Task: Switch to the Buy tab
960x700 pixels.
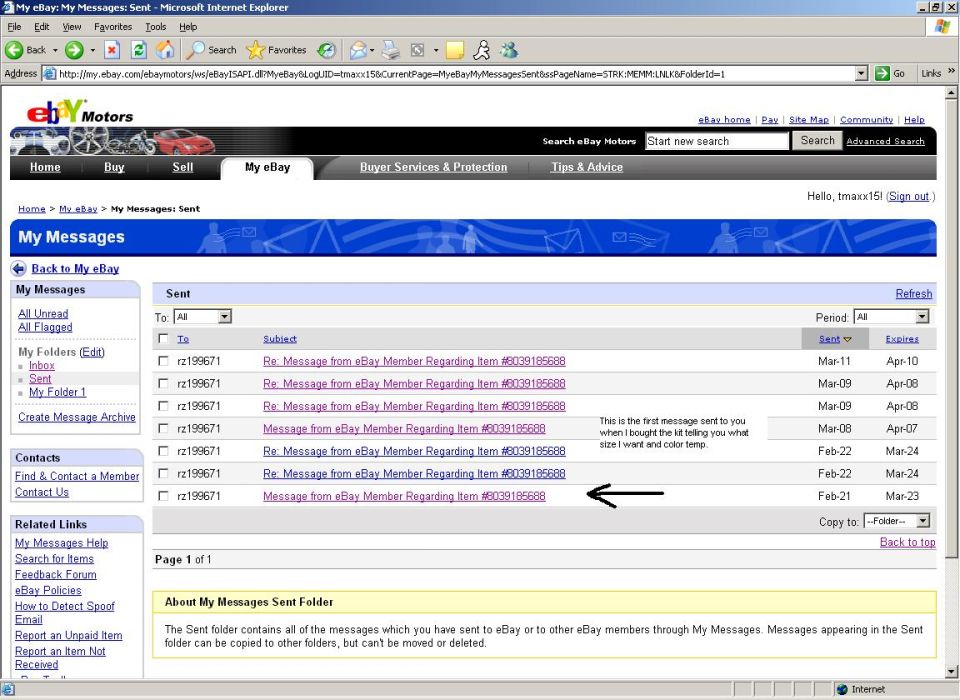Action: 114,167
